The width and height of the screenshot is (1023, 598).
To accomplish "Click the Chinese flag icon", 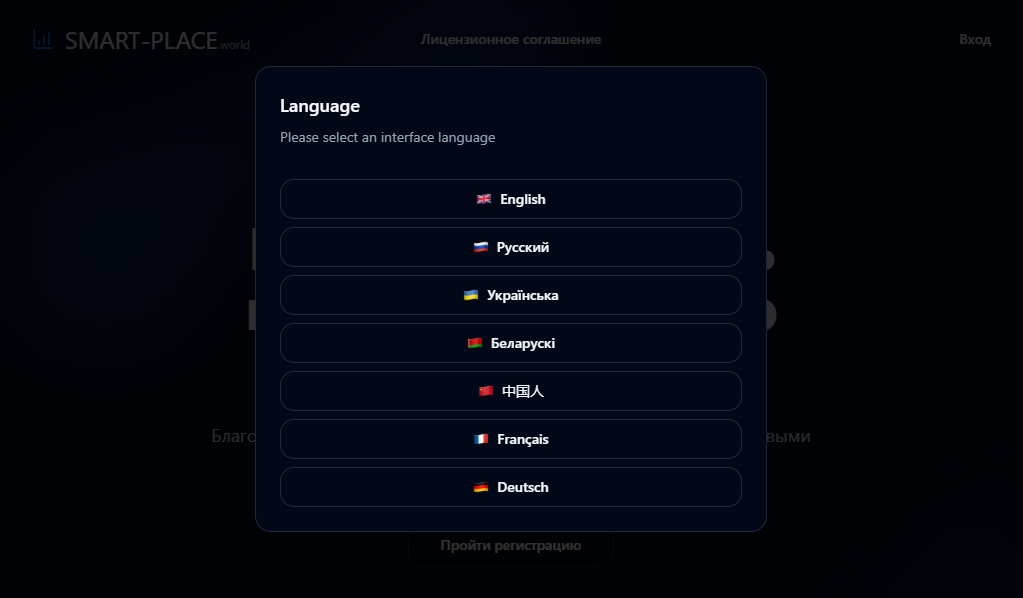I will (x=486, y=391).
